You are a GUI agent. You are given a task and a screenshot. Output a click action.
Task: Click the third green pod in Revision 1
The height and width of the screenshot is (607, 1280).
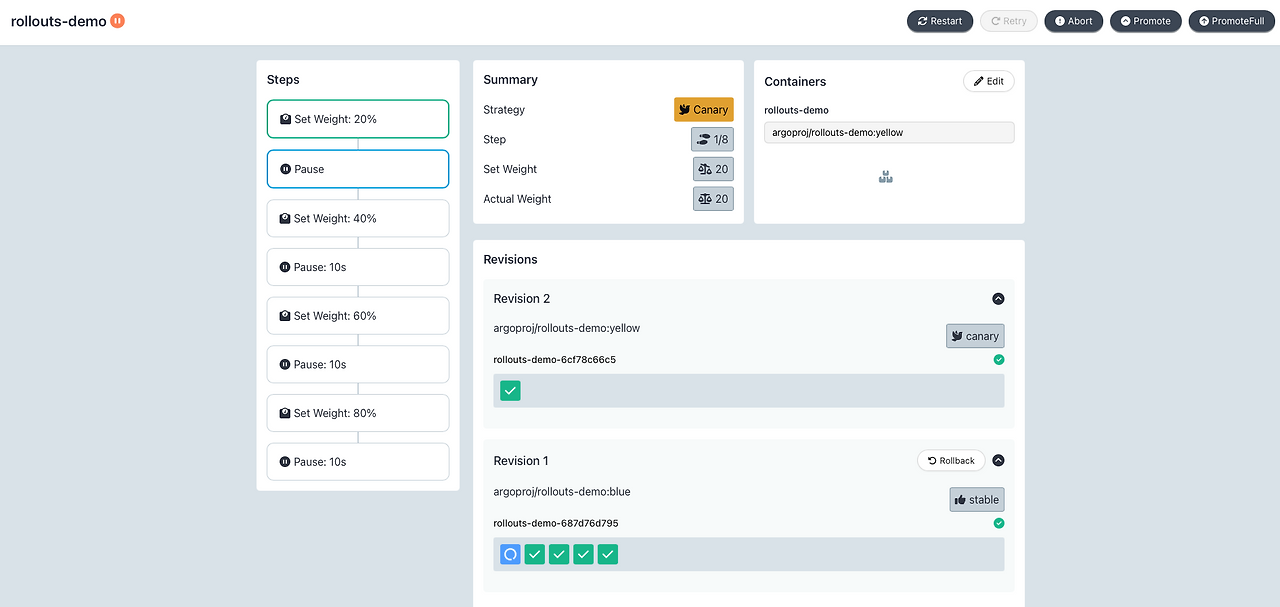pos(583,554)
